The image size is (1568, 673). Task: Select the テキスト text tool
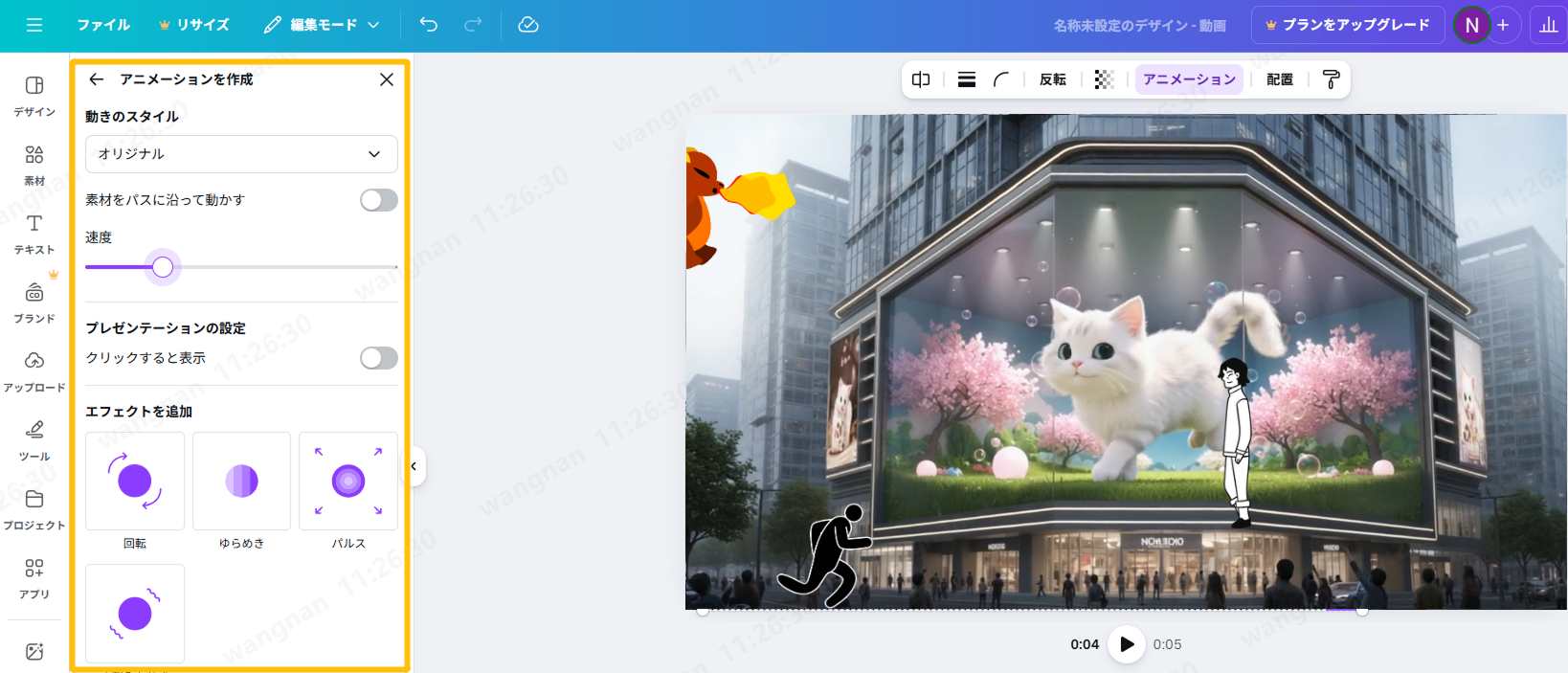click(34, 234)
